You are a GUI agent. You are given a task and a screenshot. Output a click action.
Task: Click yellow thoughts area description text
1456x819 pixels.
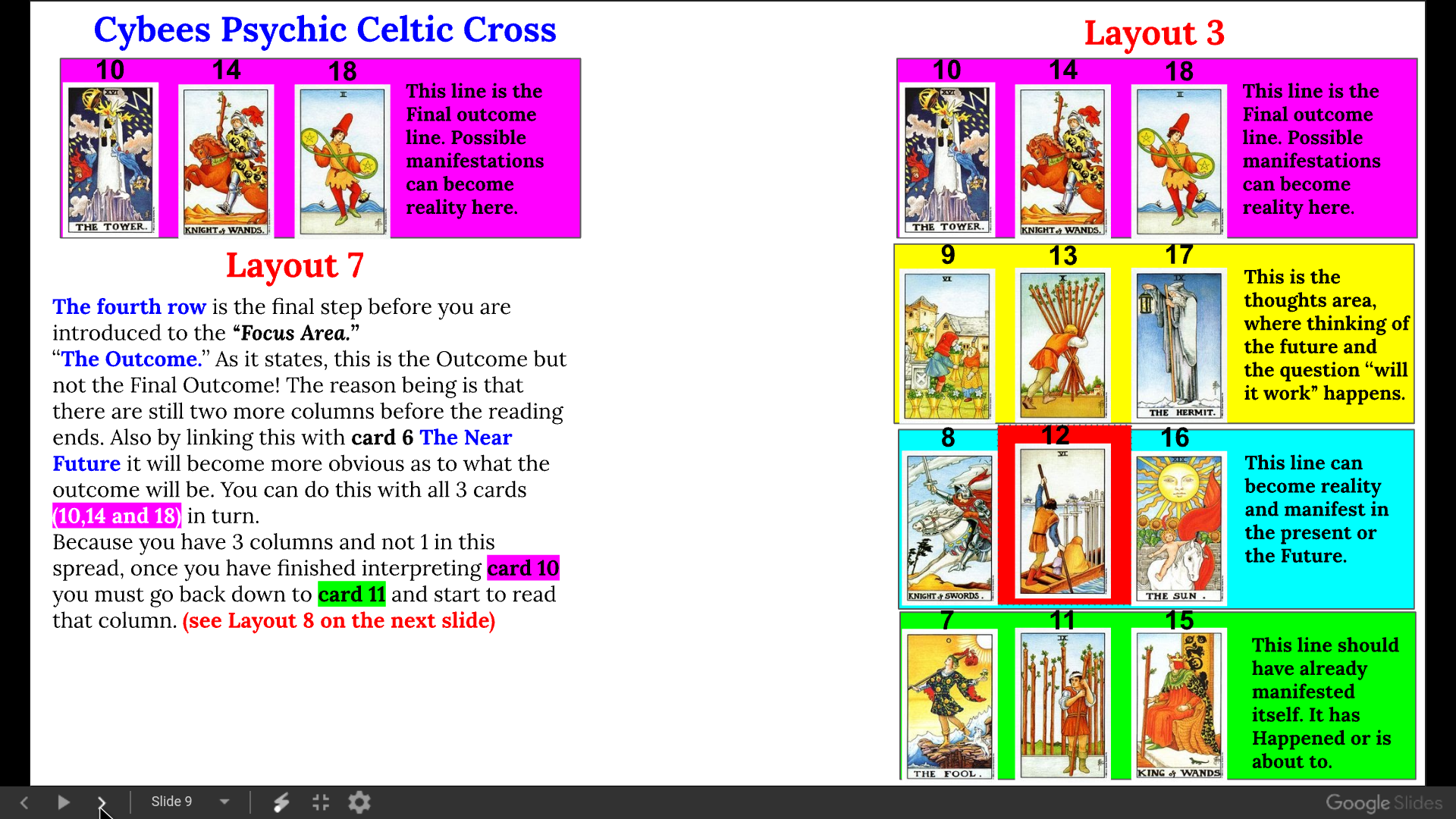click(1326, 334)
